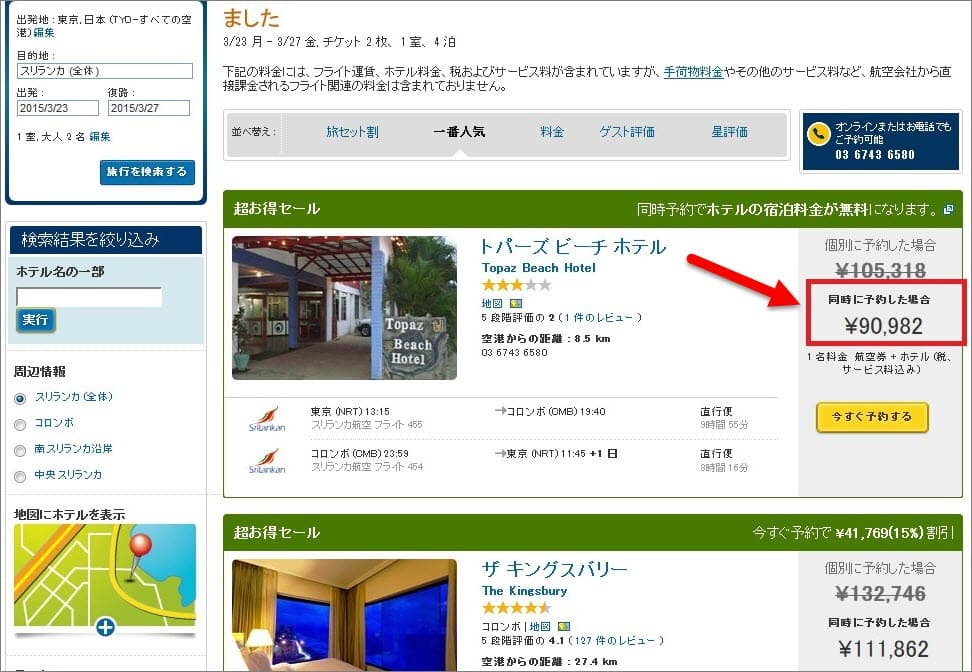The image size is (972, 672).
Task: Edit room and guests 編集 link
Action: click(100, 136)
